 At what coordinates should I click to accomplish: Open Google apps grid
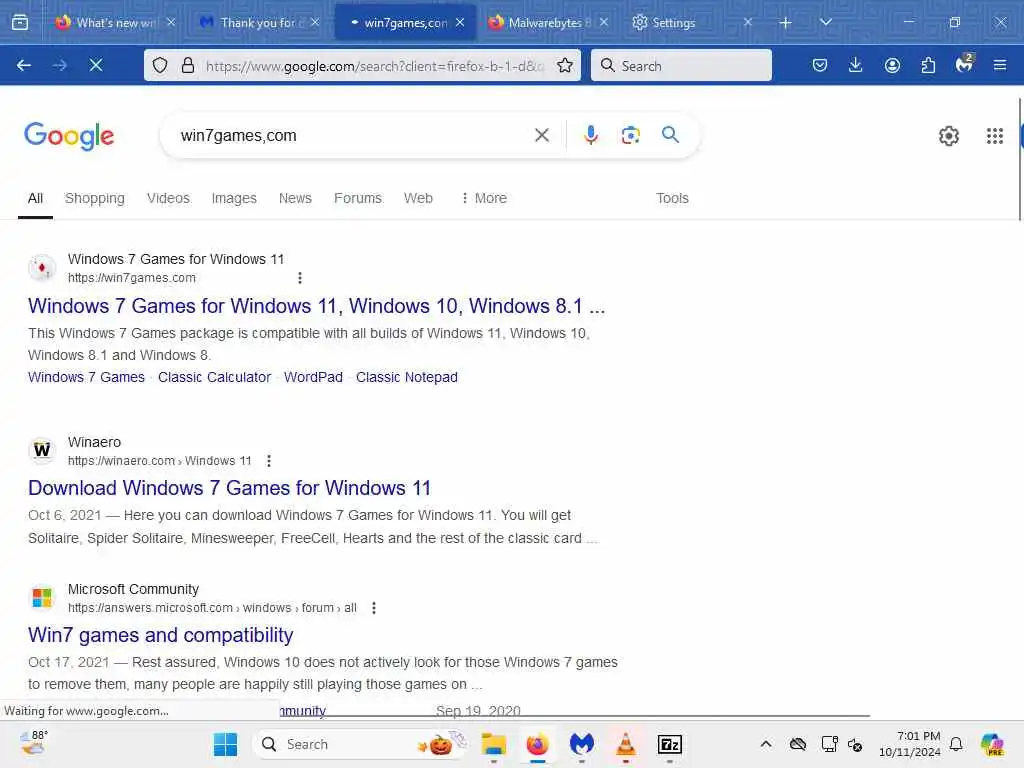[995, 136]
